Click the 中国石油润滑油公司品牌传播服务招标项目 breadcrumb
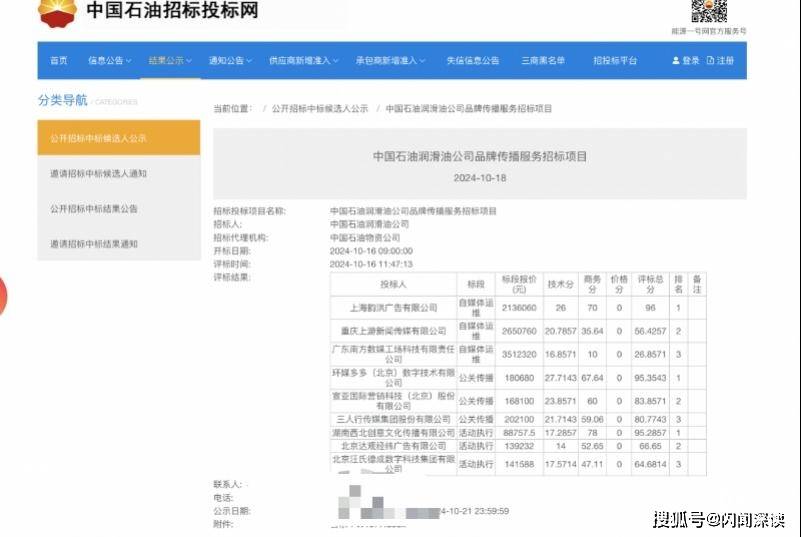This screenshot has height=537, width=801. (x=468, y=108)
